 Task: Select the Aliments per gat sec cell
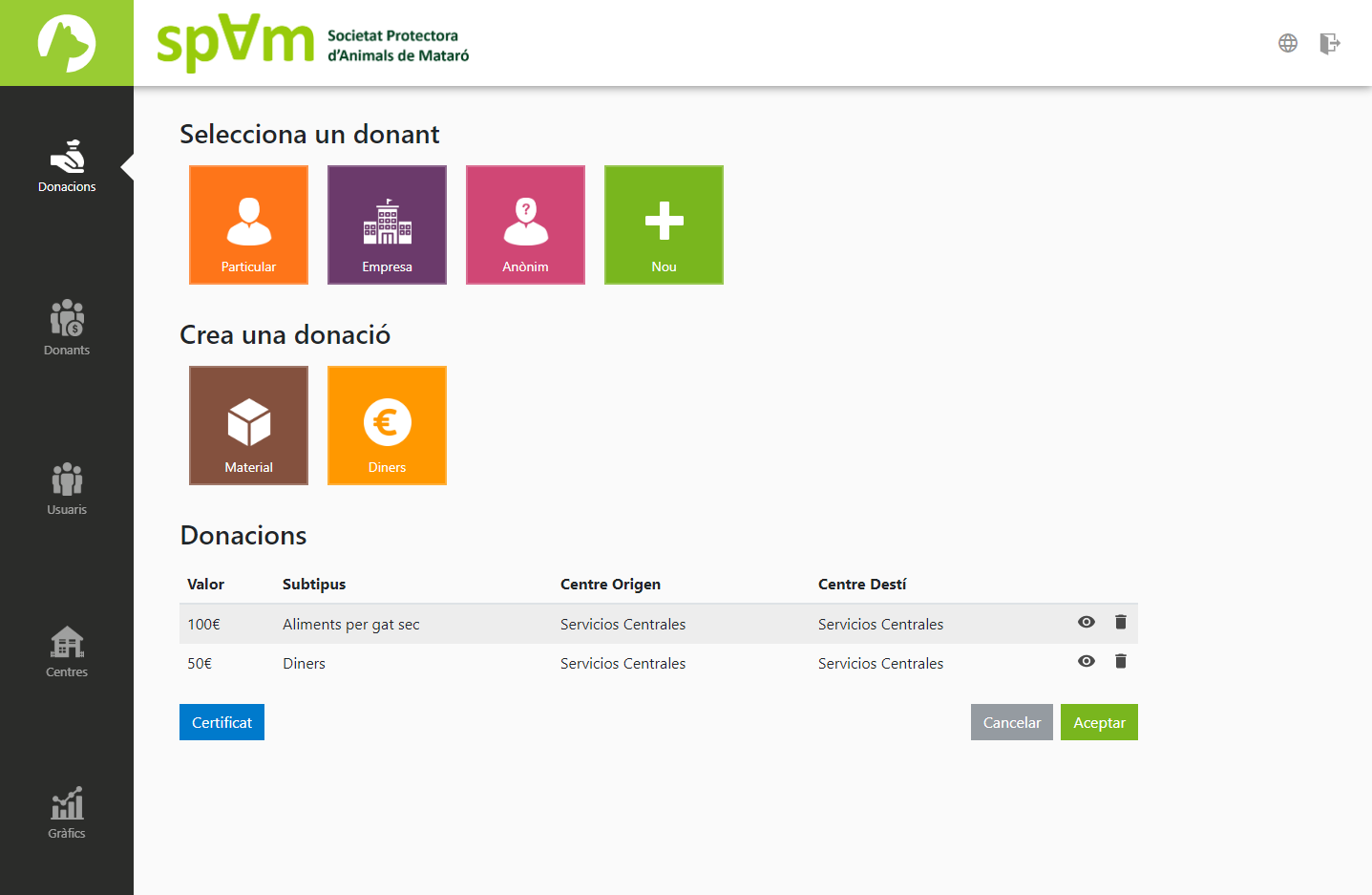pyautogui.click(x=351, y=624)
